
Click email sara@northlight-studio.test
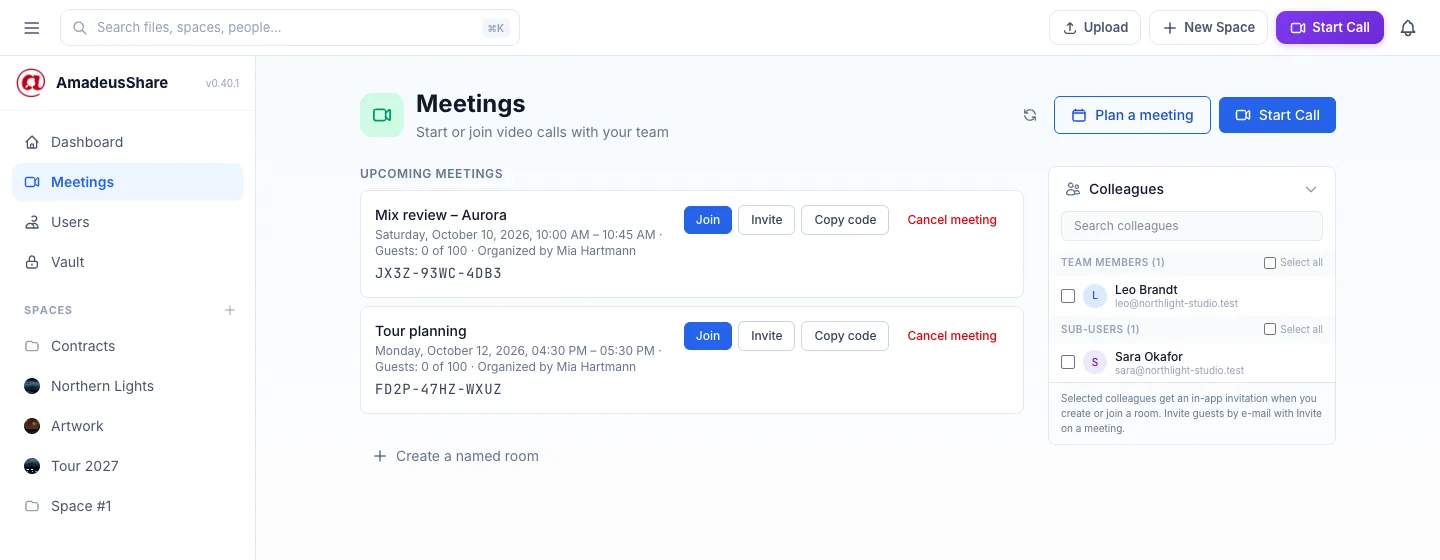coord(1180,370)
